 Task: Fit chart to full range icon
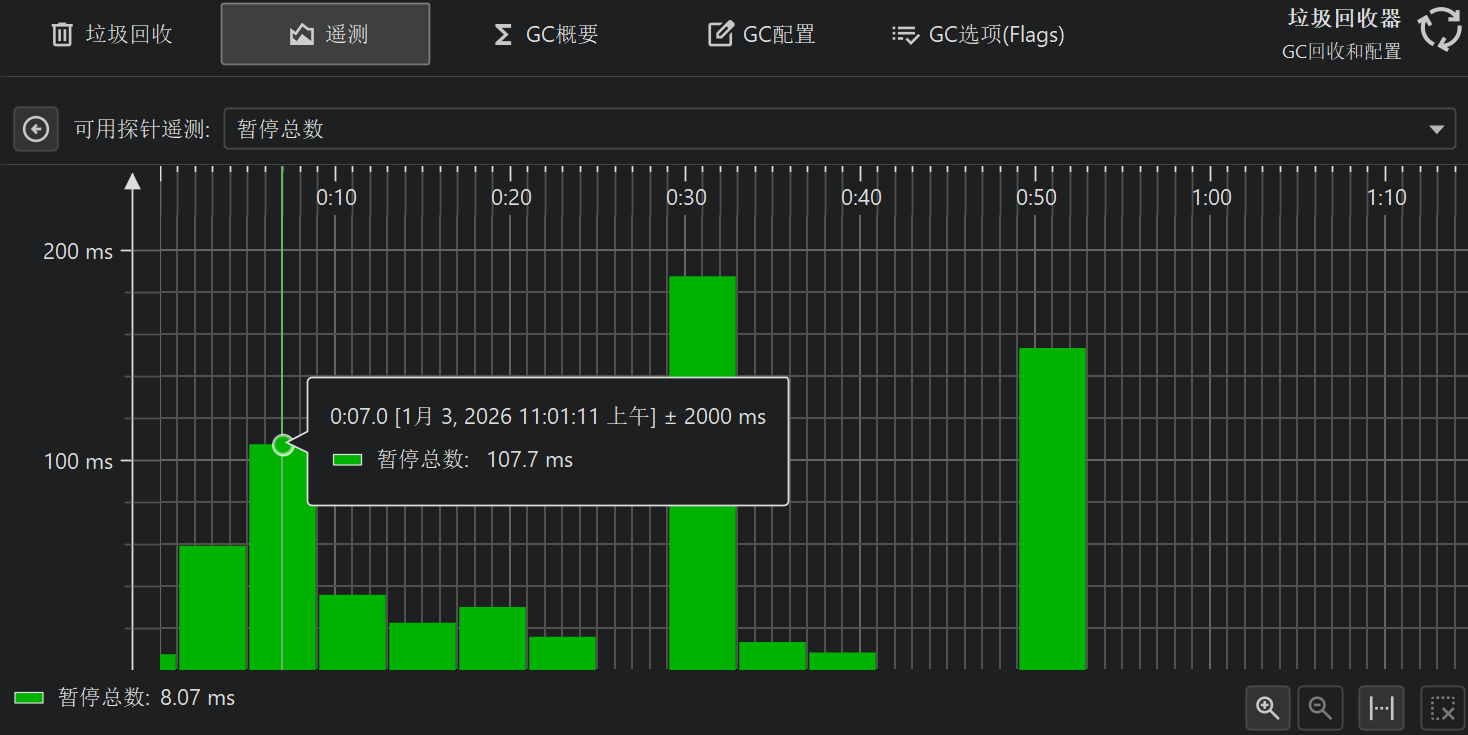click(1381, 708)
